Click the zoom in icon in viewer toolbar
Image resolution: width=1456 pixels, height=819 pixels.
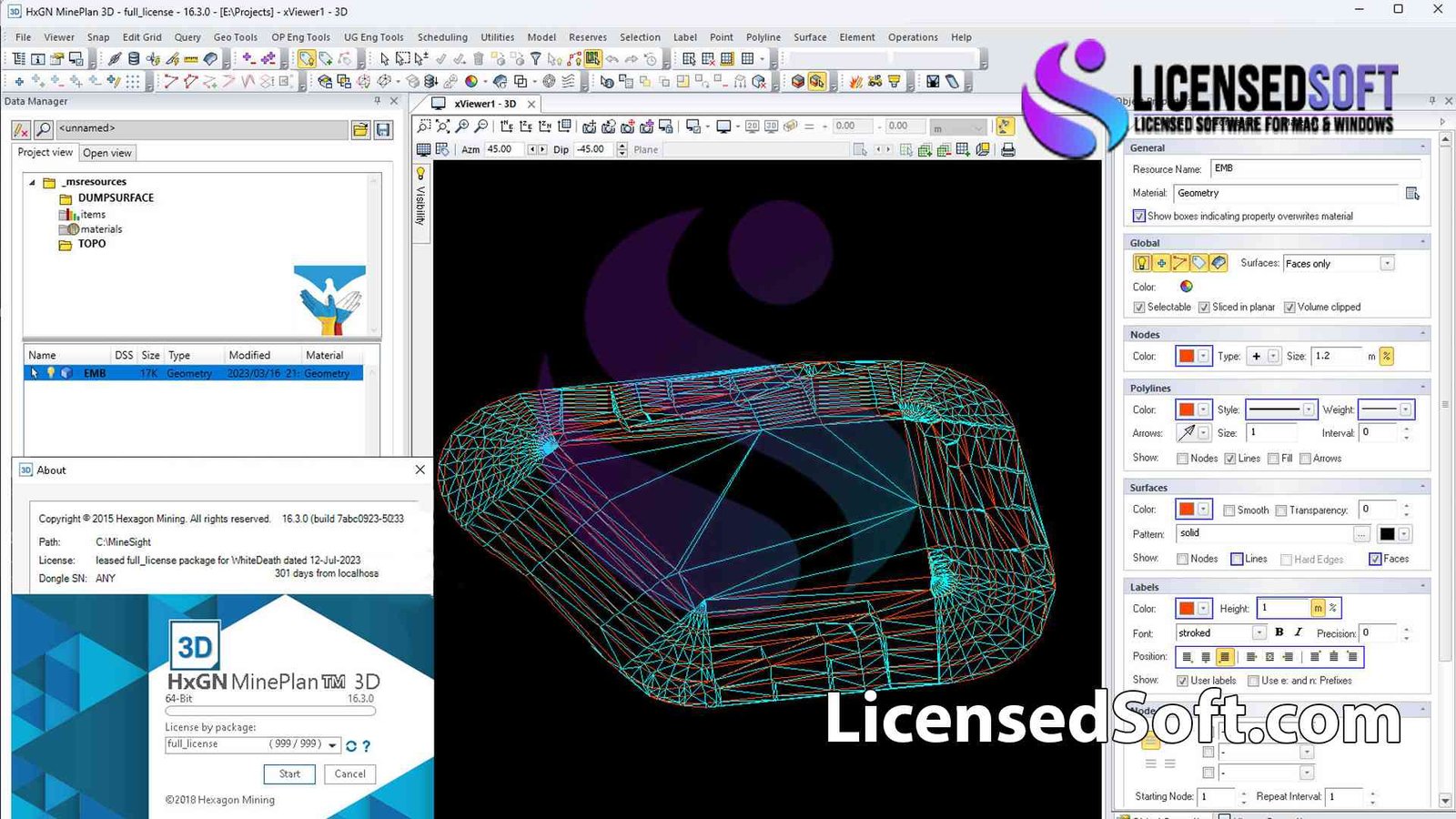[462, 126]
